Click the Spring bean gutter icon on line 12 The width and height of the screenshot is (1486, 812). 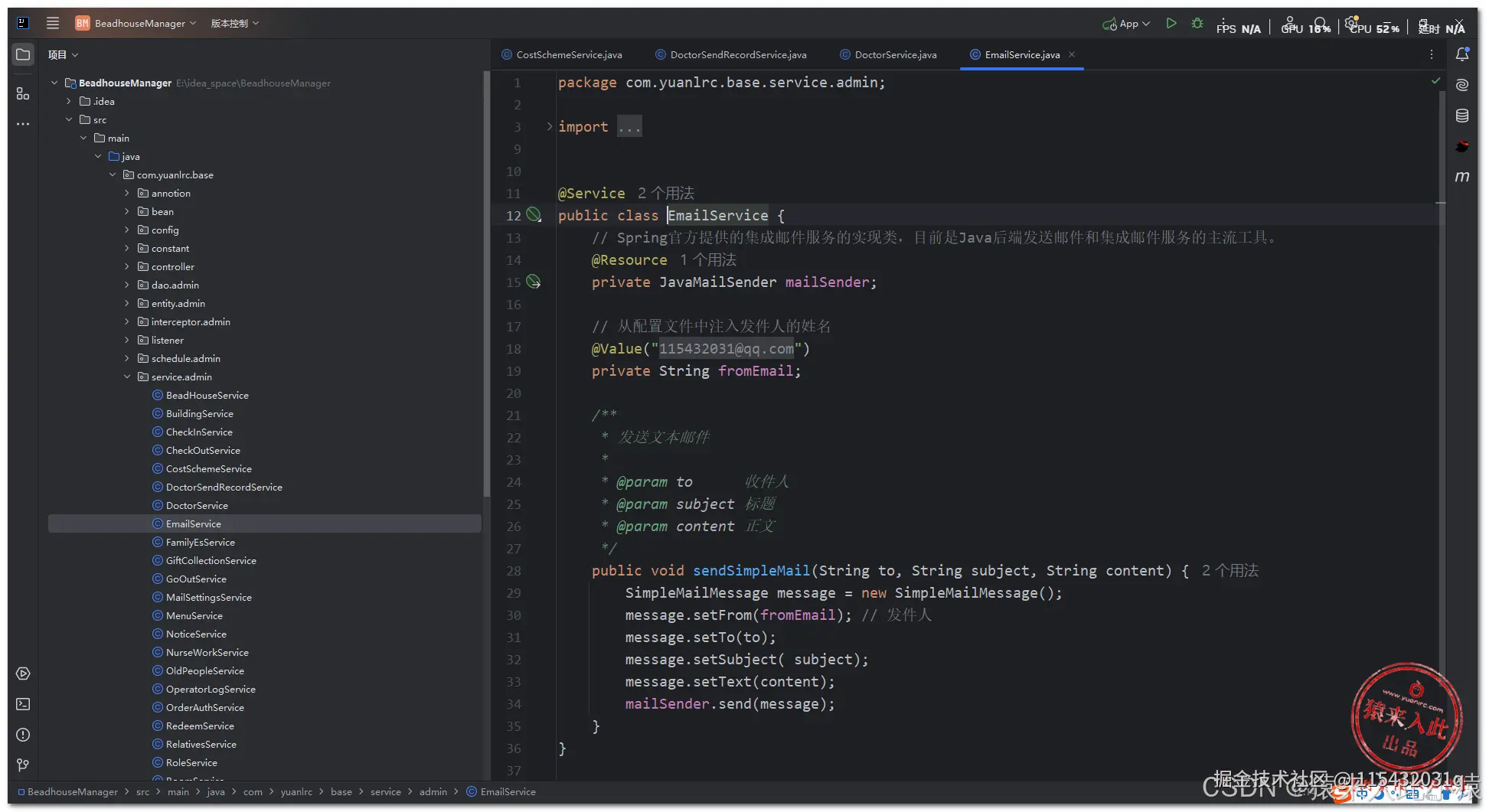[x=534, y=215]
